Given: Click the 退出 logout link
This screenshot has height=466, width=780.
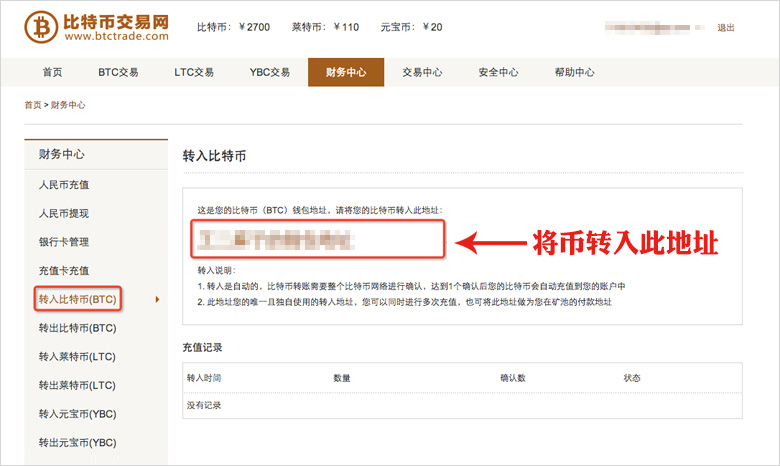Looking at the screenshot, I should [x=725, y=28].
